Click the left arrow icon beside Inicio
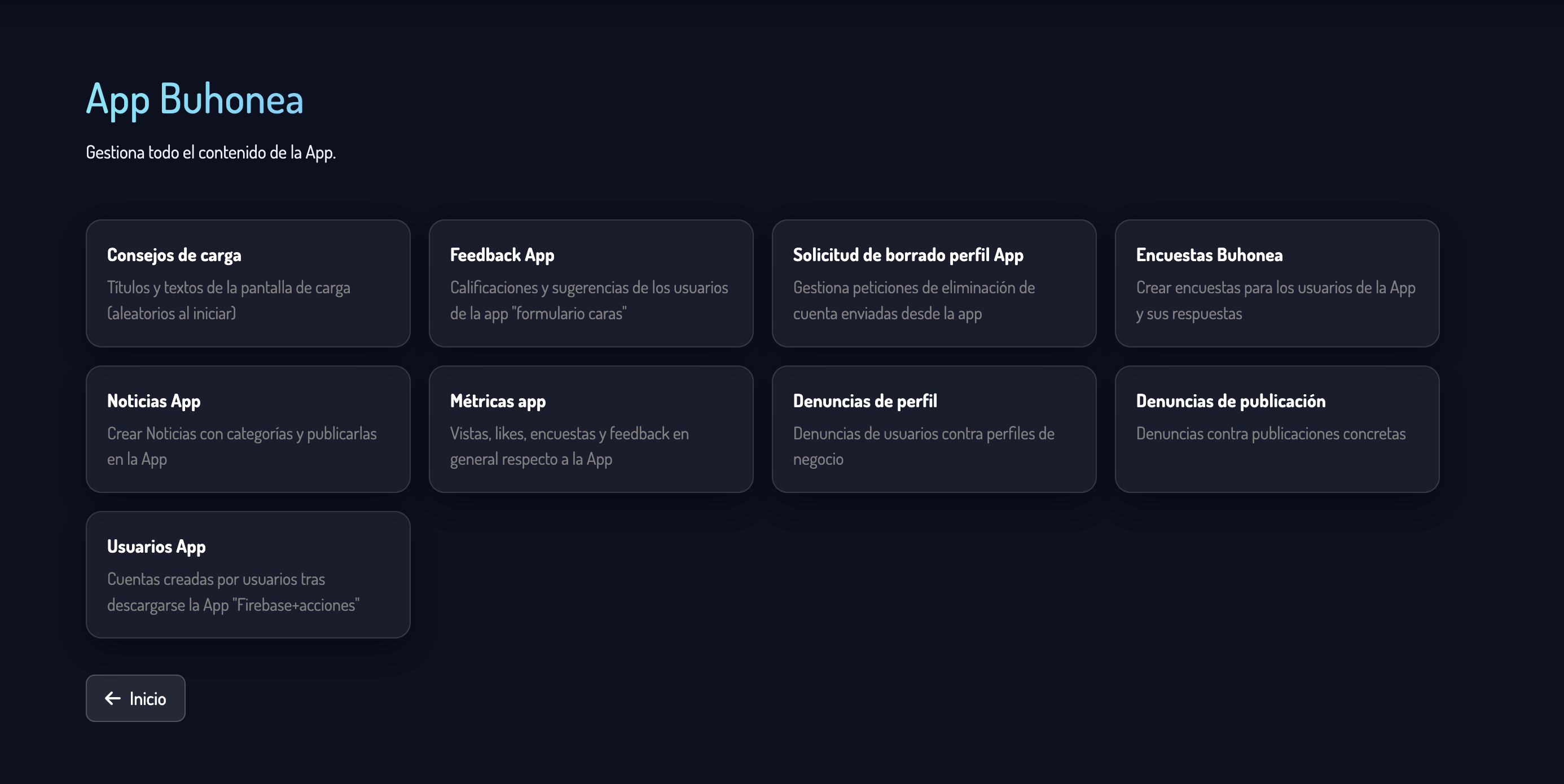Image resolution: width=1564 pixels, height=784 pixels. 113,698
